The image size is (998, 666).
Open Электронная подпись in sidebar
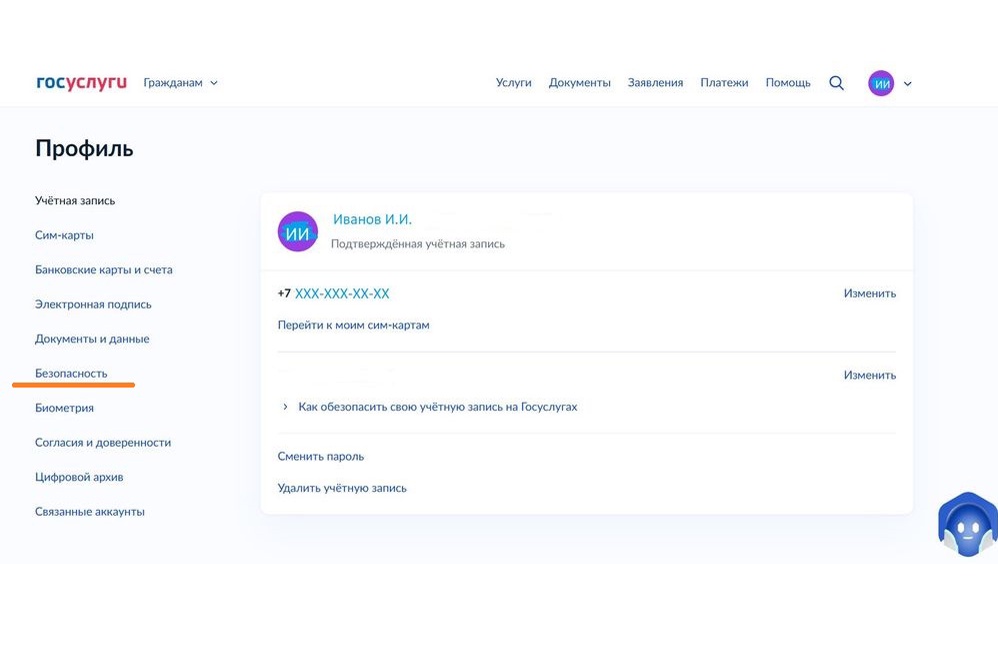(93, 304)
